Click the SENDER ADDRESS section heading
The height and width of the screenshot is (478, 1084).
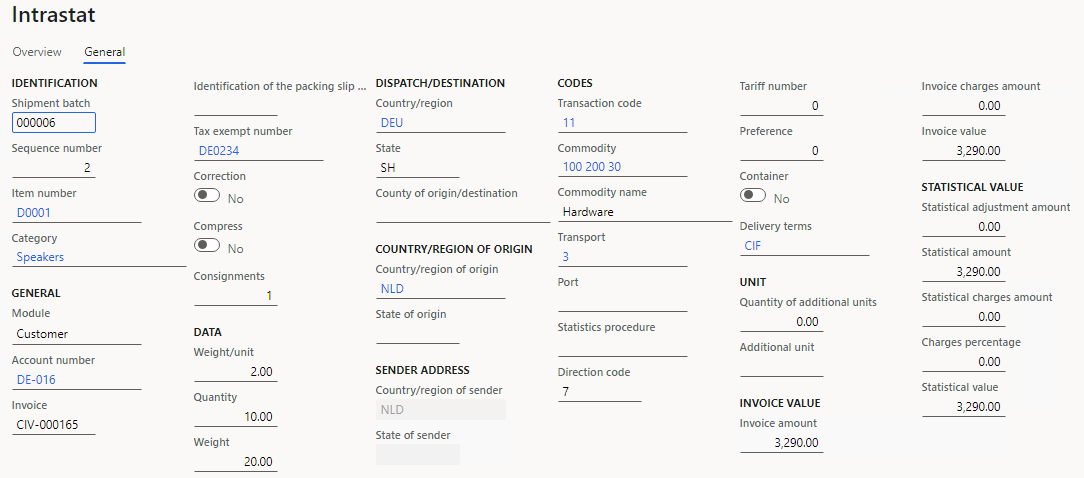[x=422, y=370]
